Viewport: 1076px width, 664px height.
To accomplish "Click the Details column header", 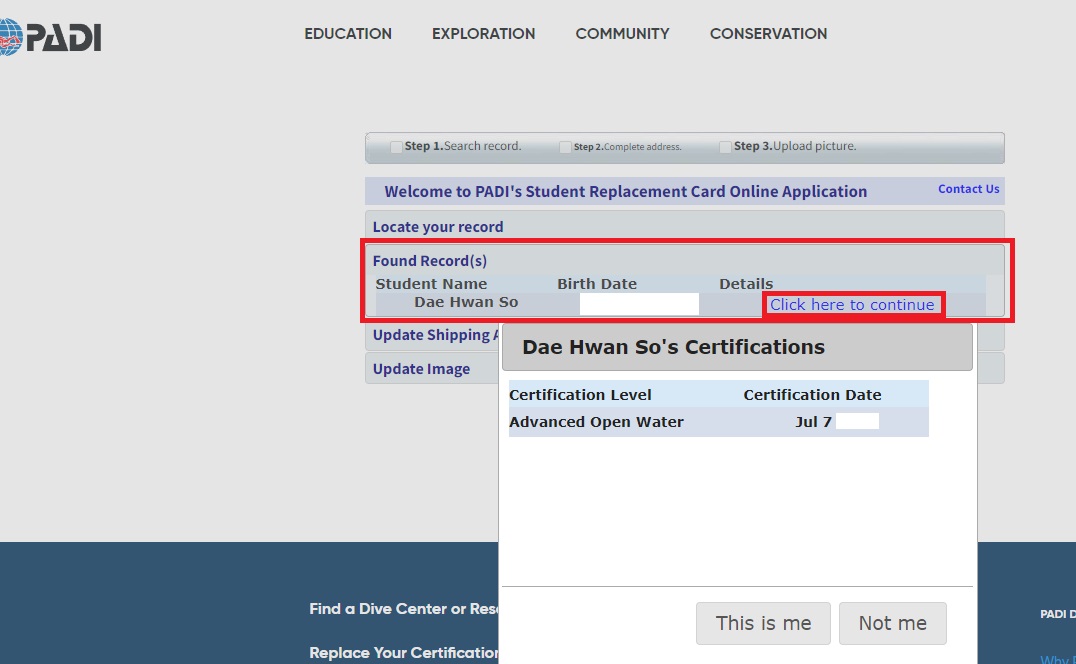I will pyautogui.click(x=746, y=284).
